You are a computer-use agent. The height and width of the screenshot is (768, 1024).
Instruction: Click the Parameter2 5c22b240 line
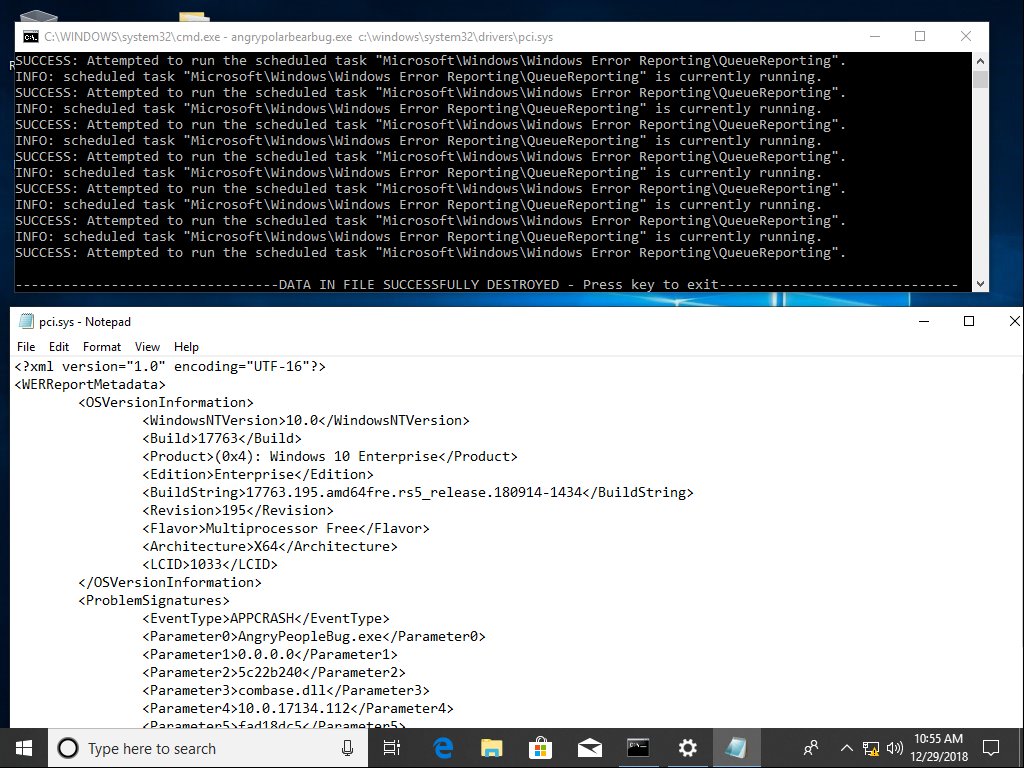click(274, 673)
